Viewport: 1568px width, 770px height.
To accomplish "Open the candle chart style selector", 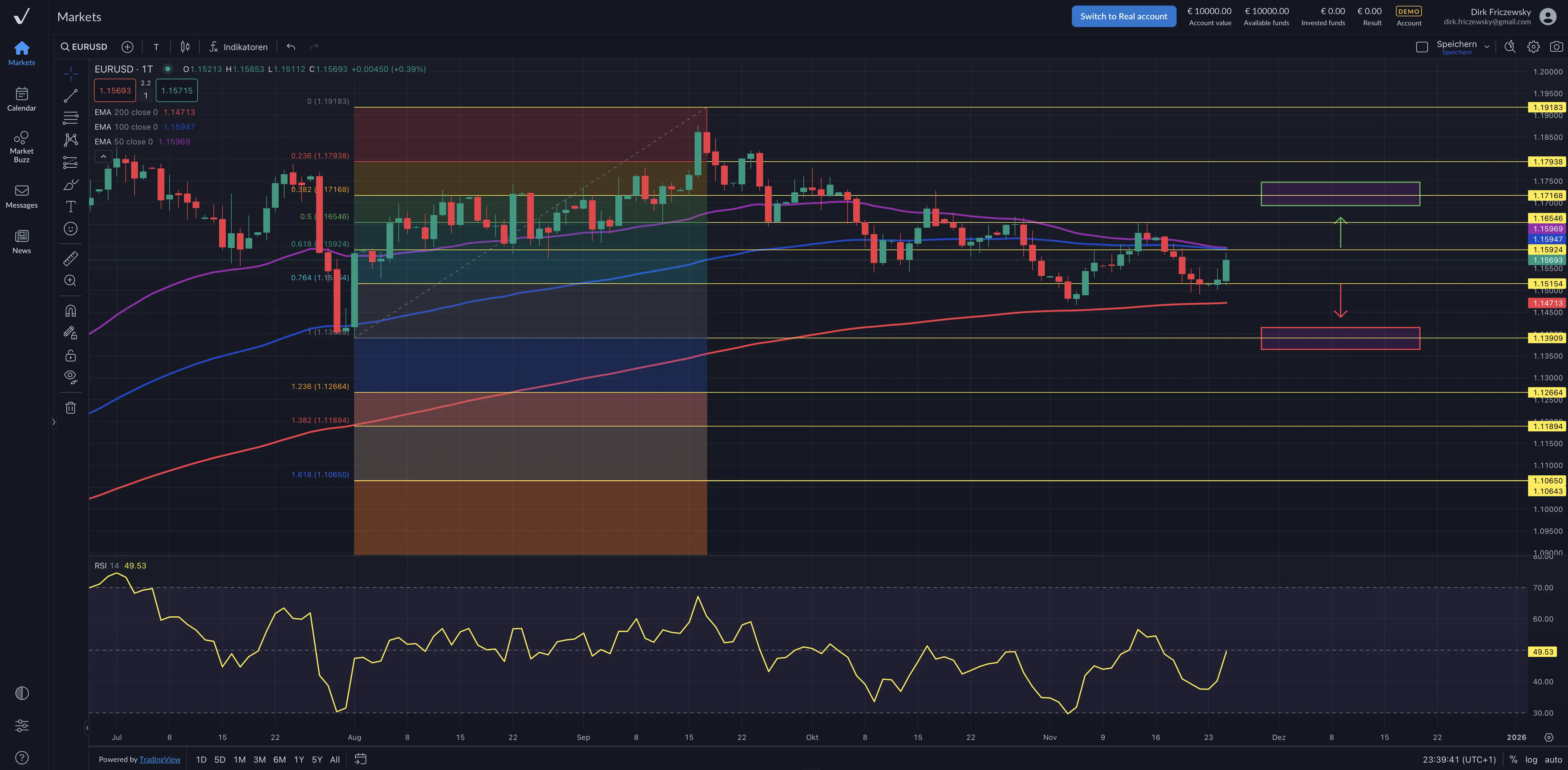I will [x=185, y=46].
